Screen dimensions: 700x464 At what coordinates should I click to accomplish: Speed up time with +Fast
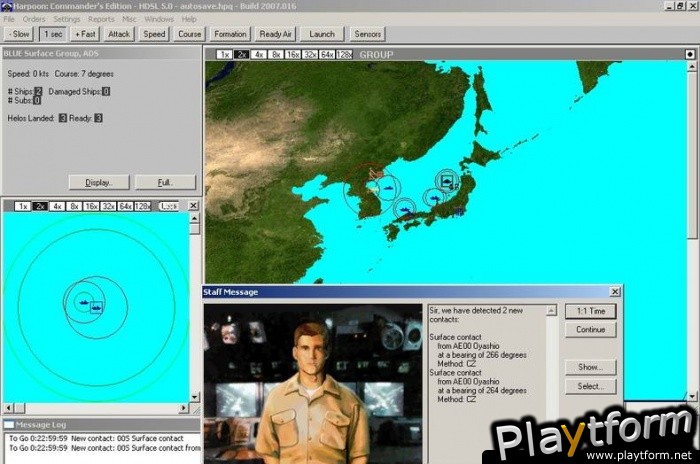click(85, 34)
